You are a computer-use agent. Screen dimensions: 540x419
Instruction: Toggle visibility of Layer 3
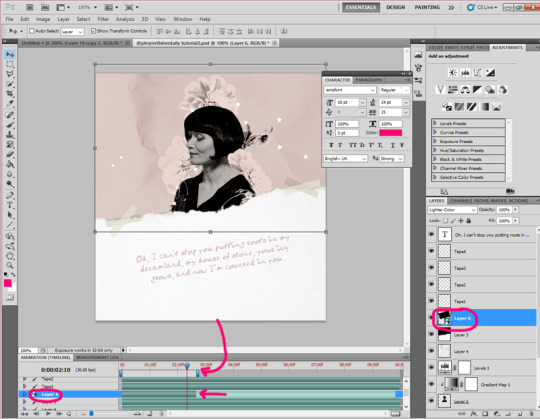pyautogui.click(x=432, y=334)
